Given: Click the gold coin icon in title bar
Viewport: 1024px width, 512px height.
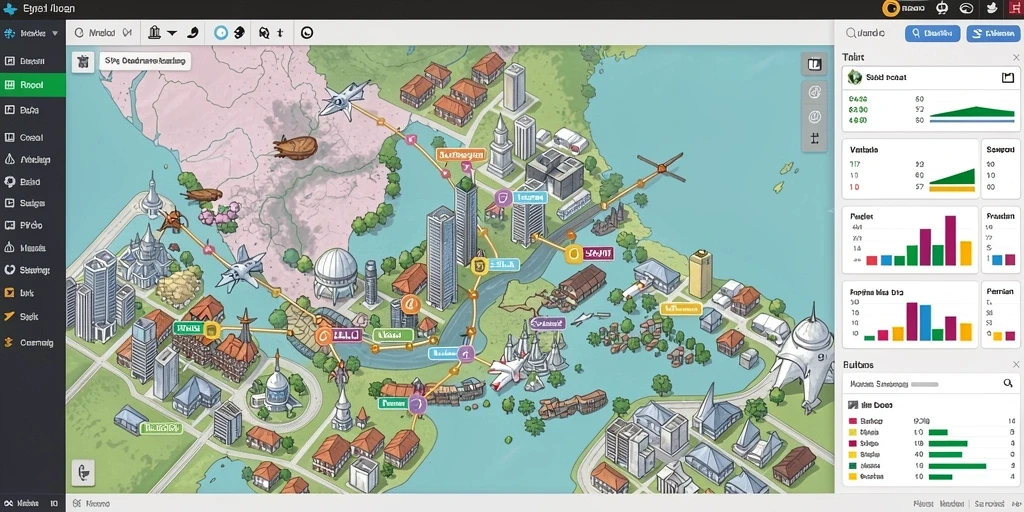Looking at the screenshot, I should tap(889, 8).
